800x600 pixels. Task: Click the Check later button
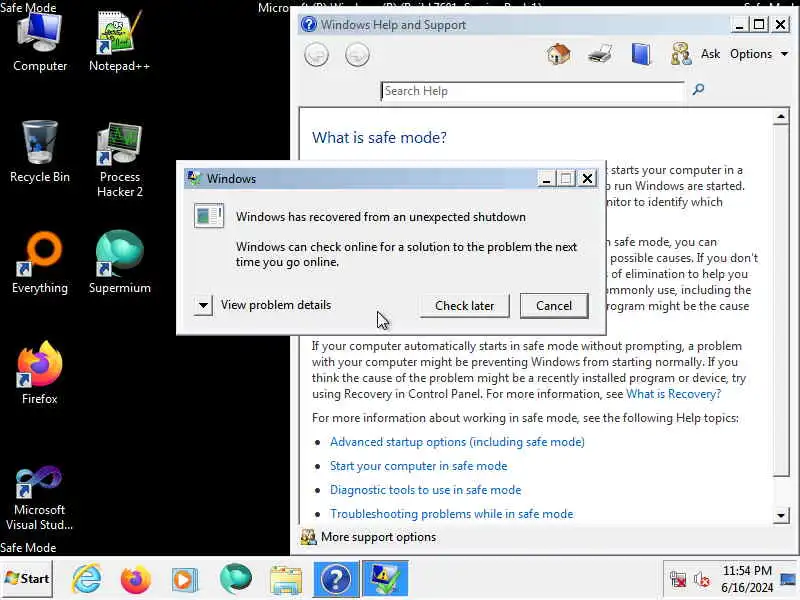coord(464,306)
